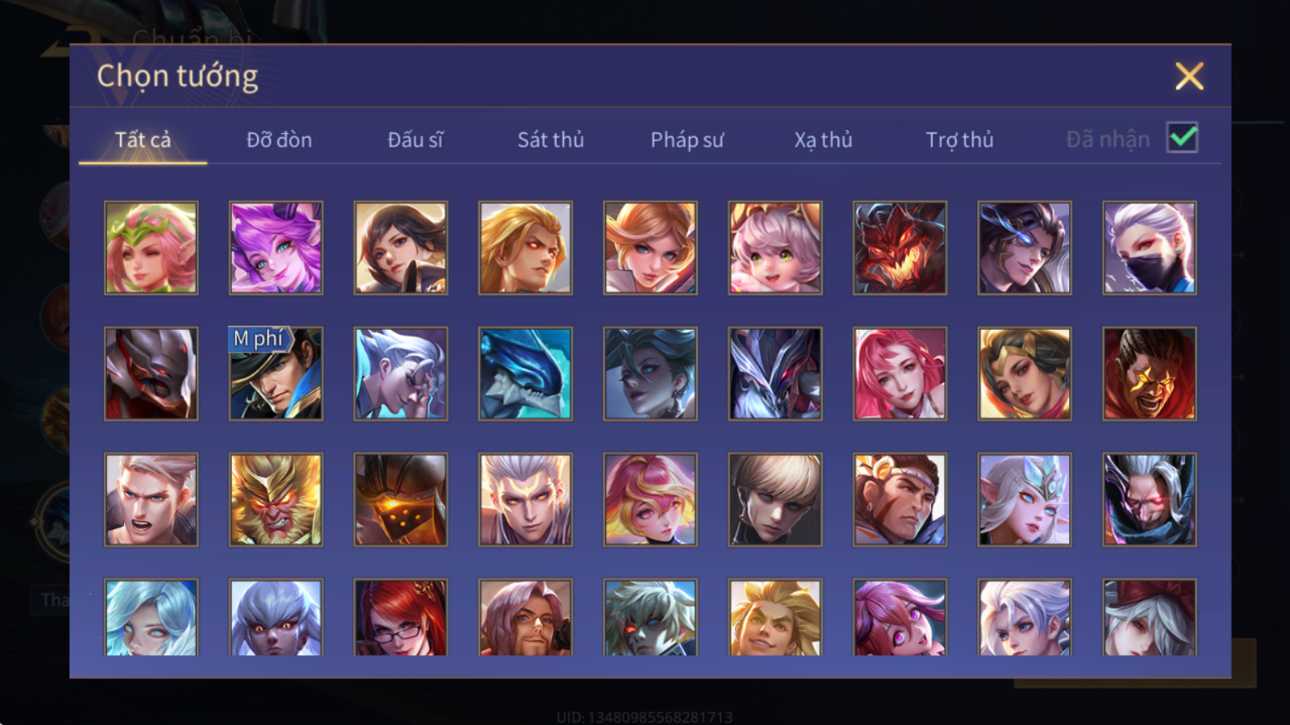1290x725 pixels.
Task: Switch to the 'Xạ thủ' tab
Action: click(x=823, y=140)
